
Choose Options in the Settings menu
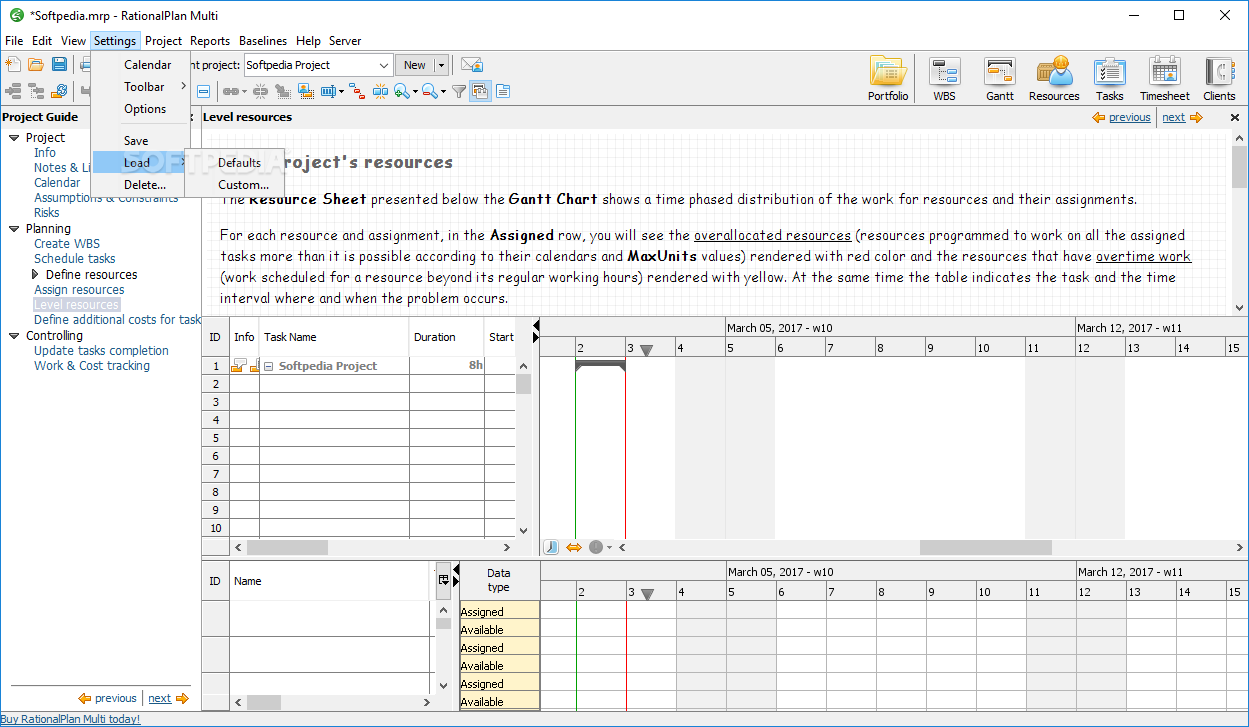click(140, 109)
